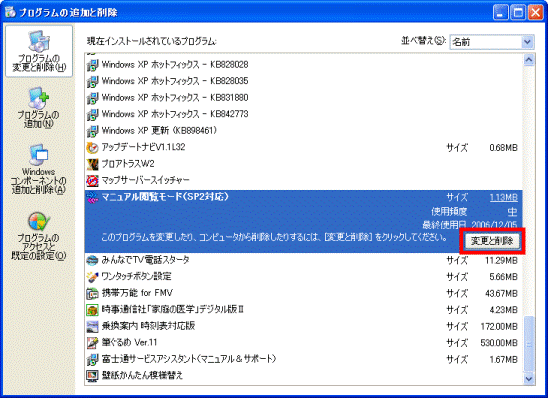The image size is (548, 398).
Task: Click icon of Windows XP 更新 KB898461
Action: 92,131
